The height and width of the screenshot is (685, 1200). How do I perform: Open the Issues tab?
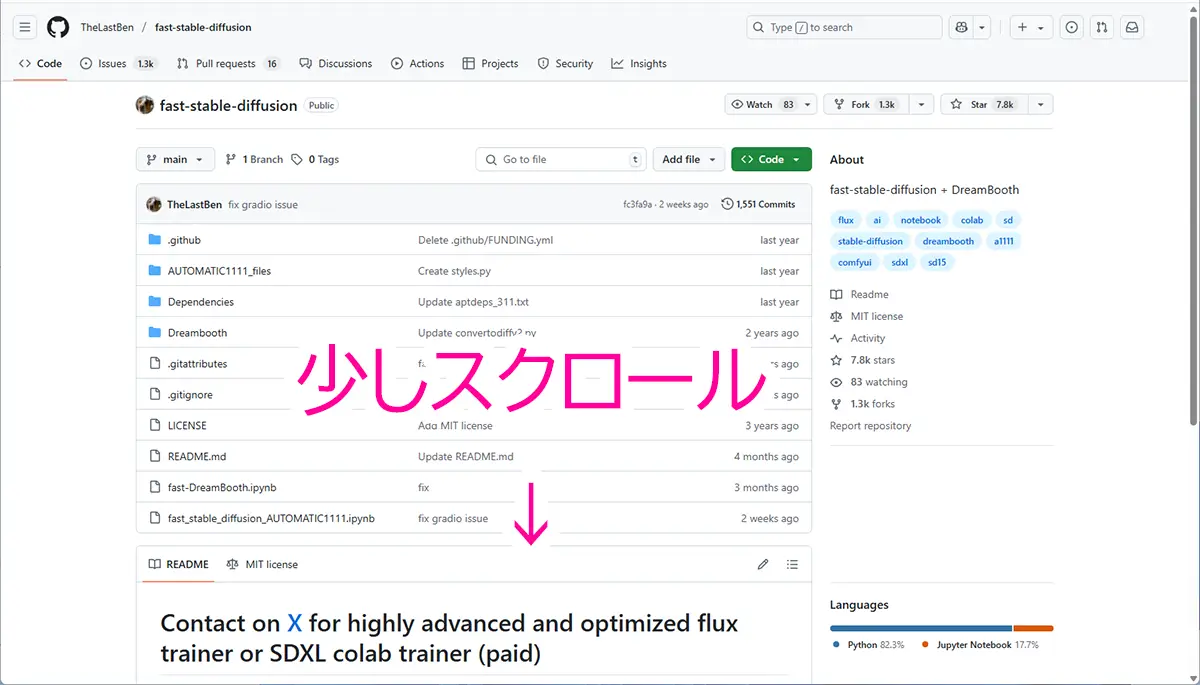[118, 63]
